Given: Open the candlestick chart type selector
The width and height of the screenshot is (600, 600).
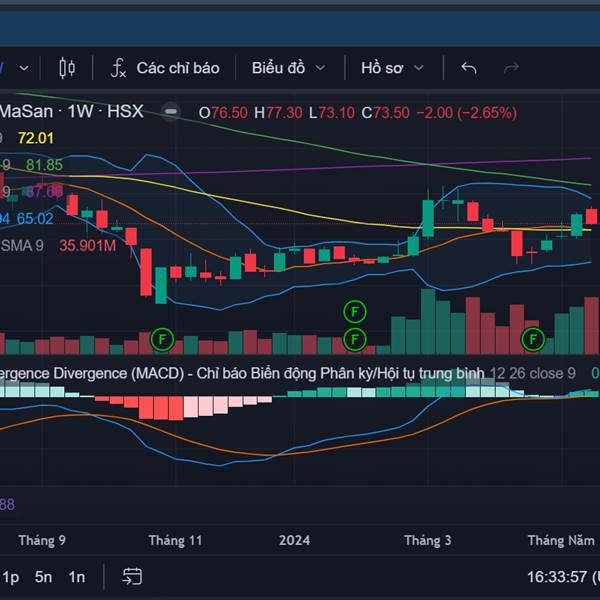Looking at the screenshot, I should coord(67,68).
